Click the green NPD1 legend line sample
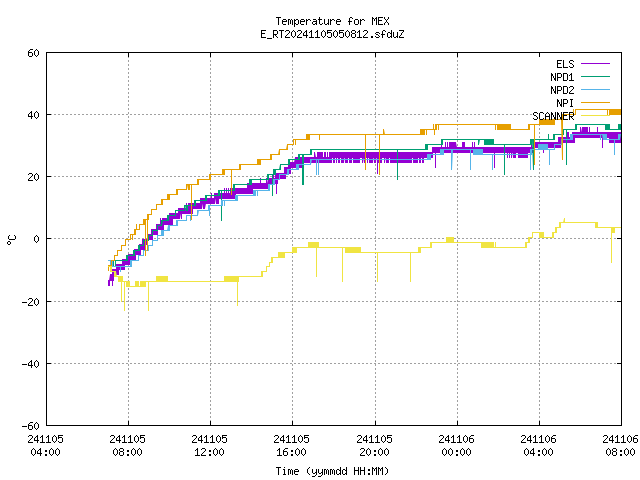Image resolution: width=640 pixels, height=480 pixels. [x=596, y=77]
